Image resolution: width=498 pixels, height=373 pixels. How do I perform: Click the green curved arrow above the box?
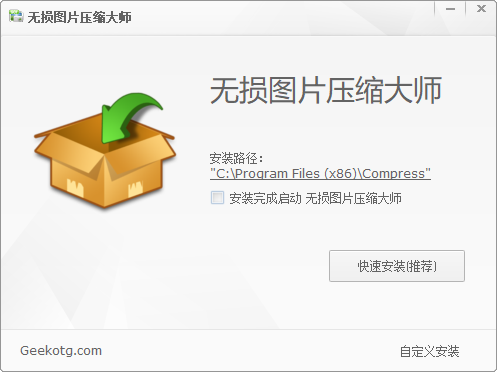[x=130, y=117]
